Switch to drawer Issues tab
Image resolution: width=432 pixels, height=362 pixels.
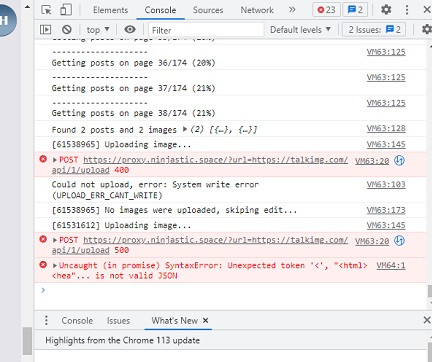point(118,321)
